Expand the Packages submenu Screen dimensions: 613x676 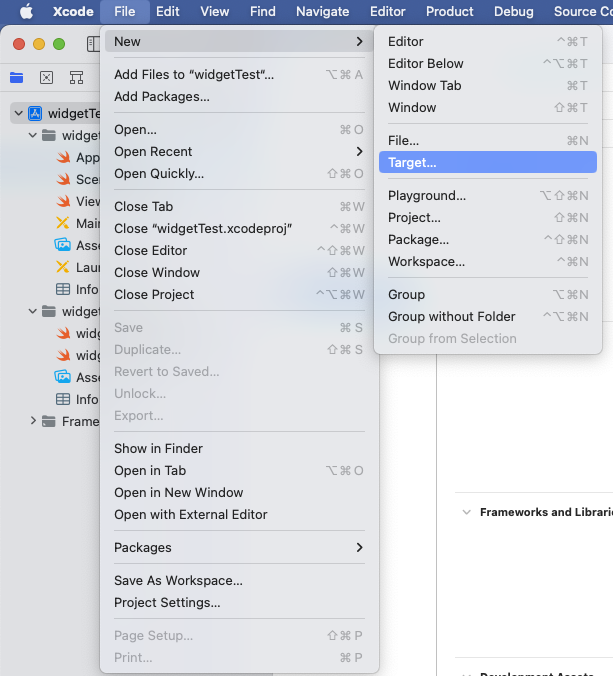click(x=239, y=548)
